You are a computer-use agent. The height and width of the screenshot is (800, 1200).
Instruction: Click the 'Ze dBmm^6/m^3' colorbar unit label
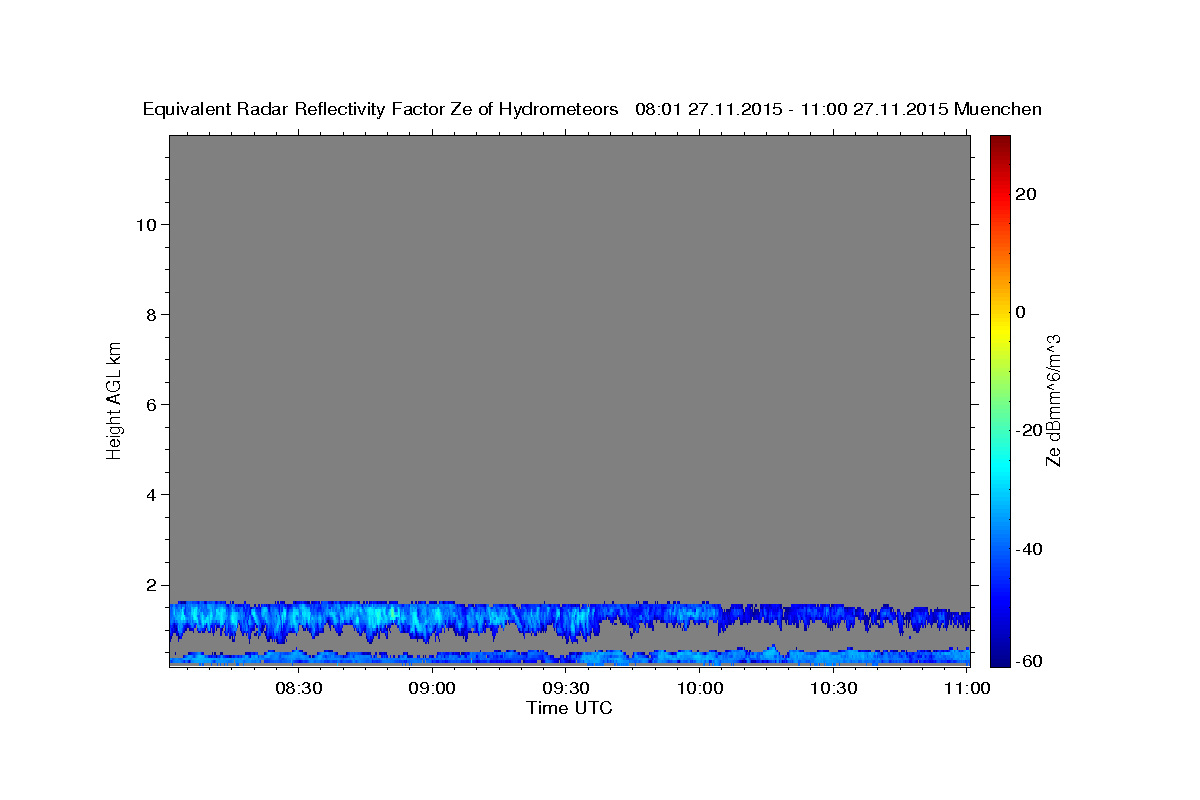[x=1052, y=400]
